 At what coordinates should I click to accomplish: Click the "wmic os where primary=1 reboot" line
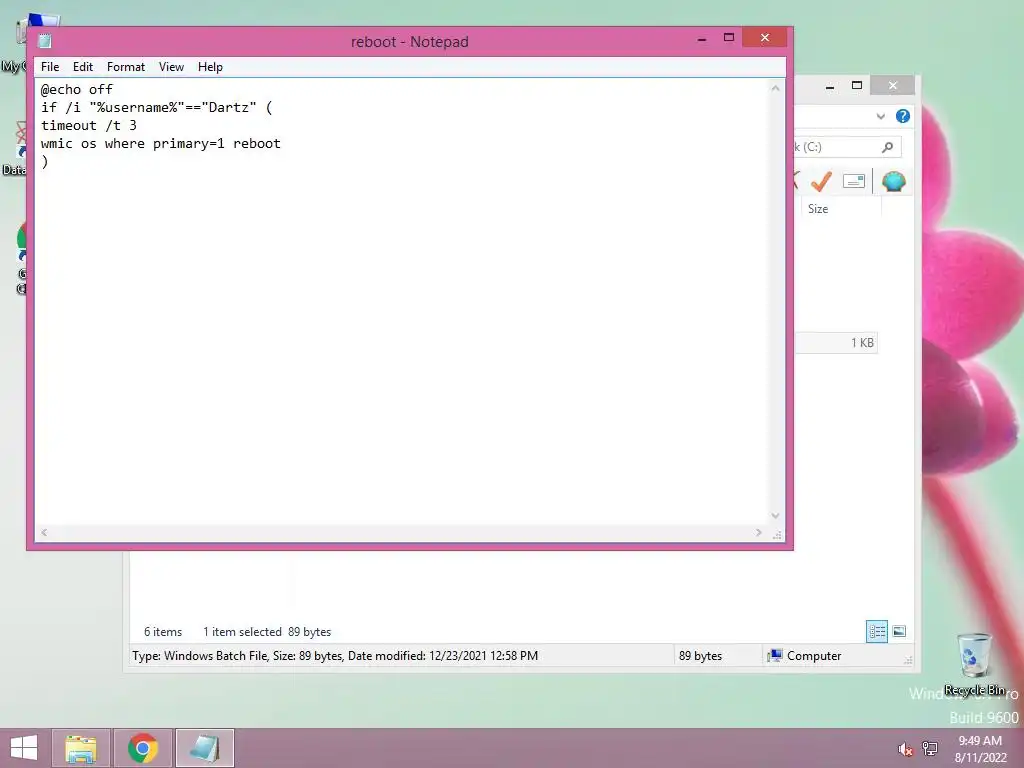(161, 144)
